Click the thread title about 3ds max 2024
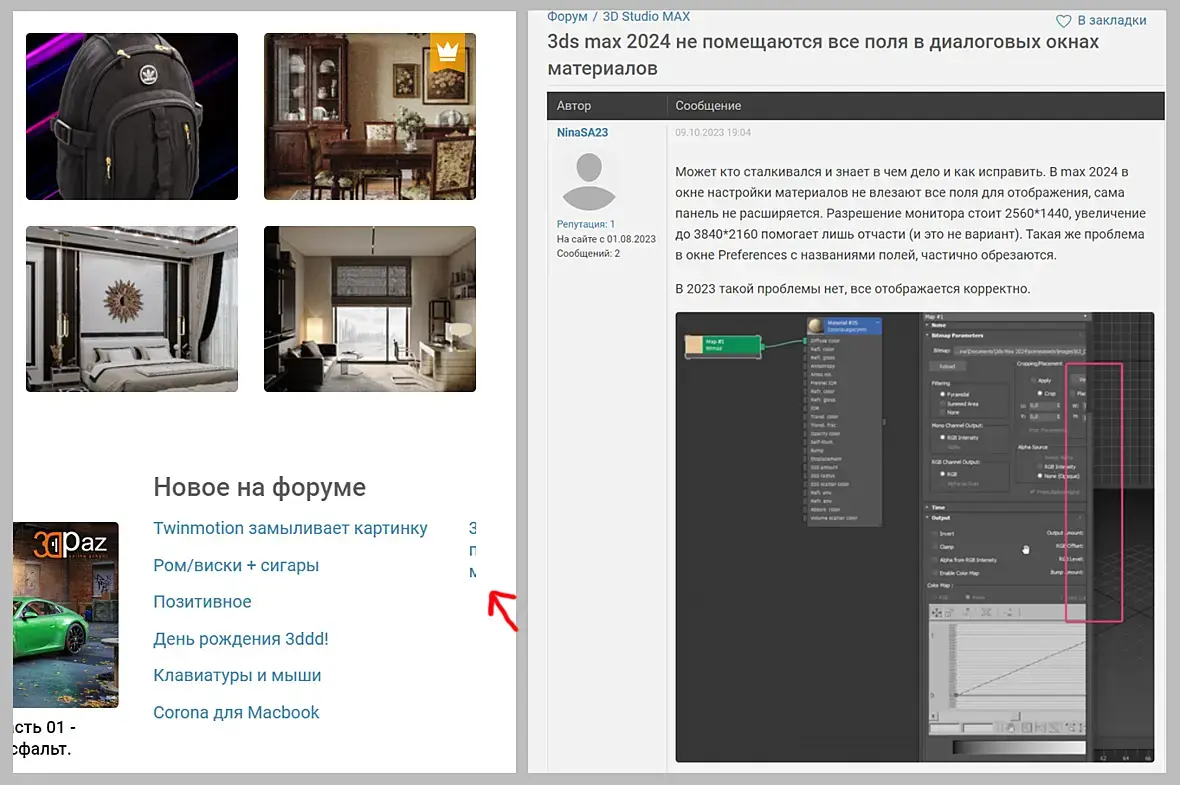 click(823, 55)
